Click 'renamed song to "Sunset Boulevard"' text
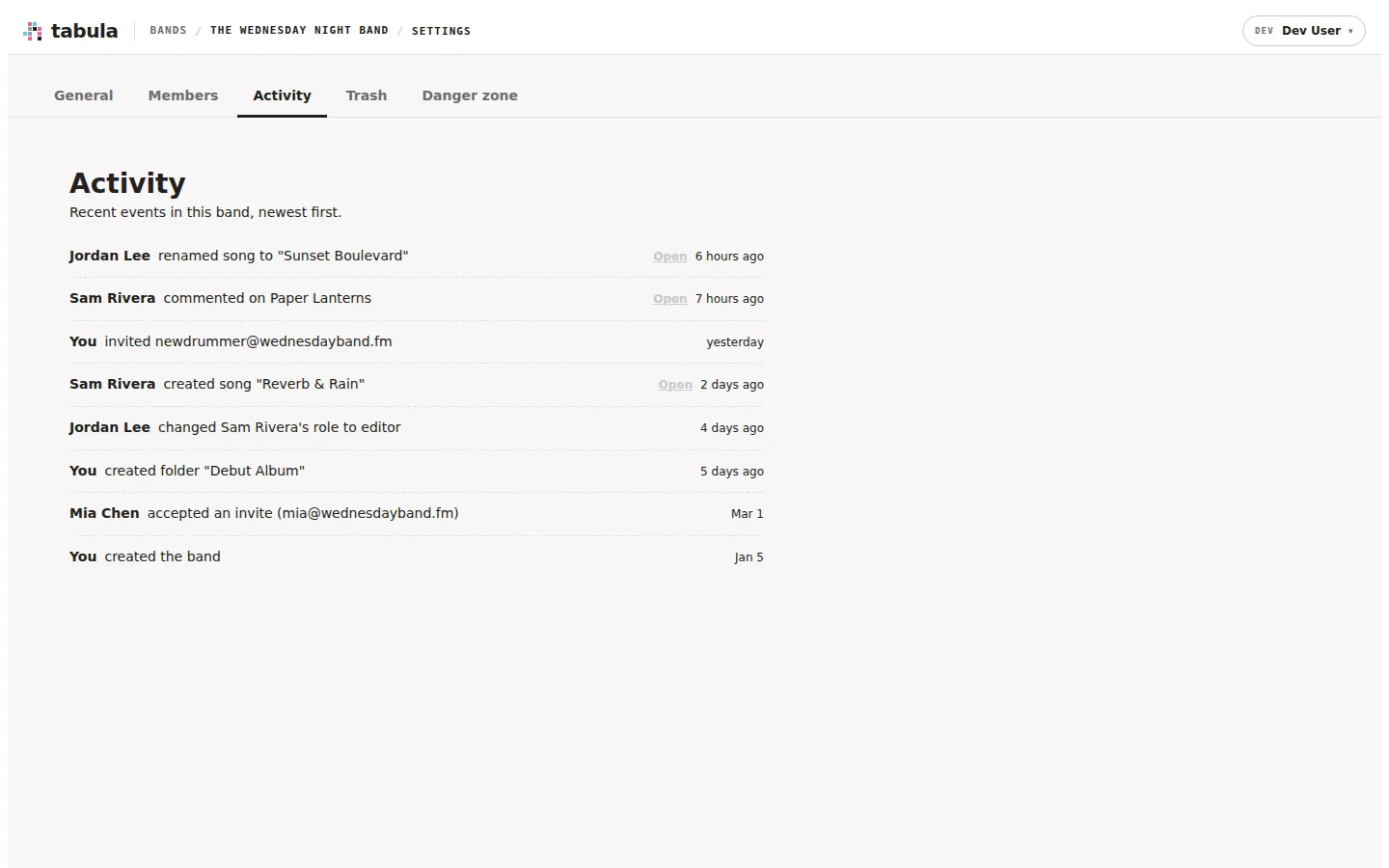Image resolution: width=1389 pixels, height=868 pixels. tap(284, 256)
